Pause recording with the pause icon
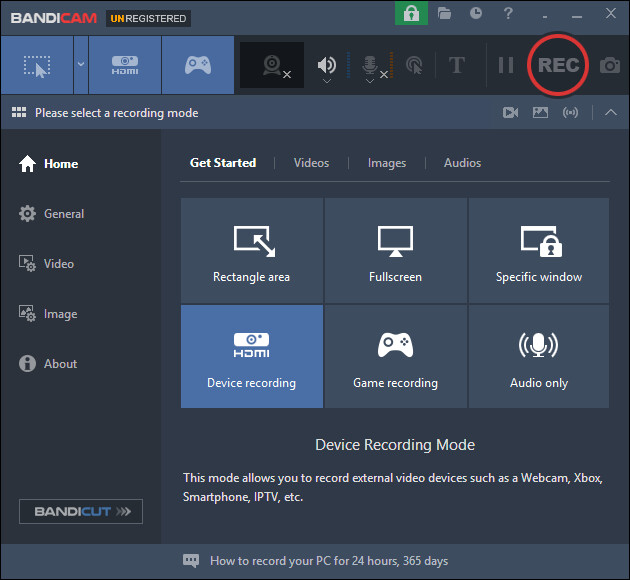This screenshot has height=580, width=630. point(506,65)
